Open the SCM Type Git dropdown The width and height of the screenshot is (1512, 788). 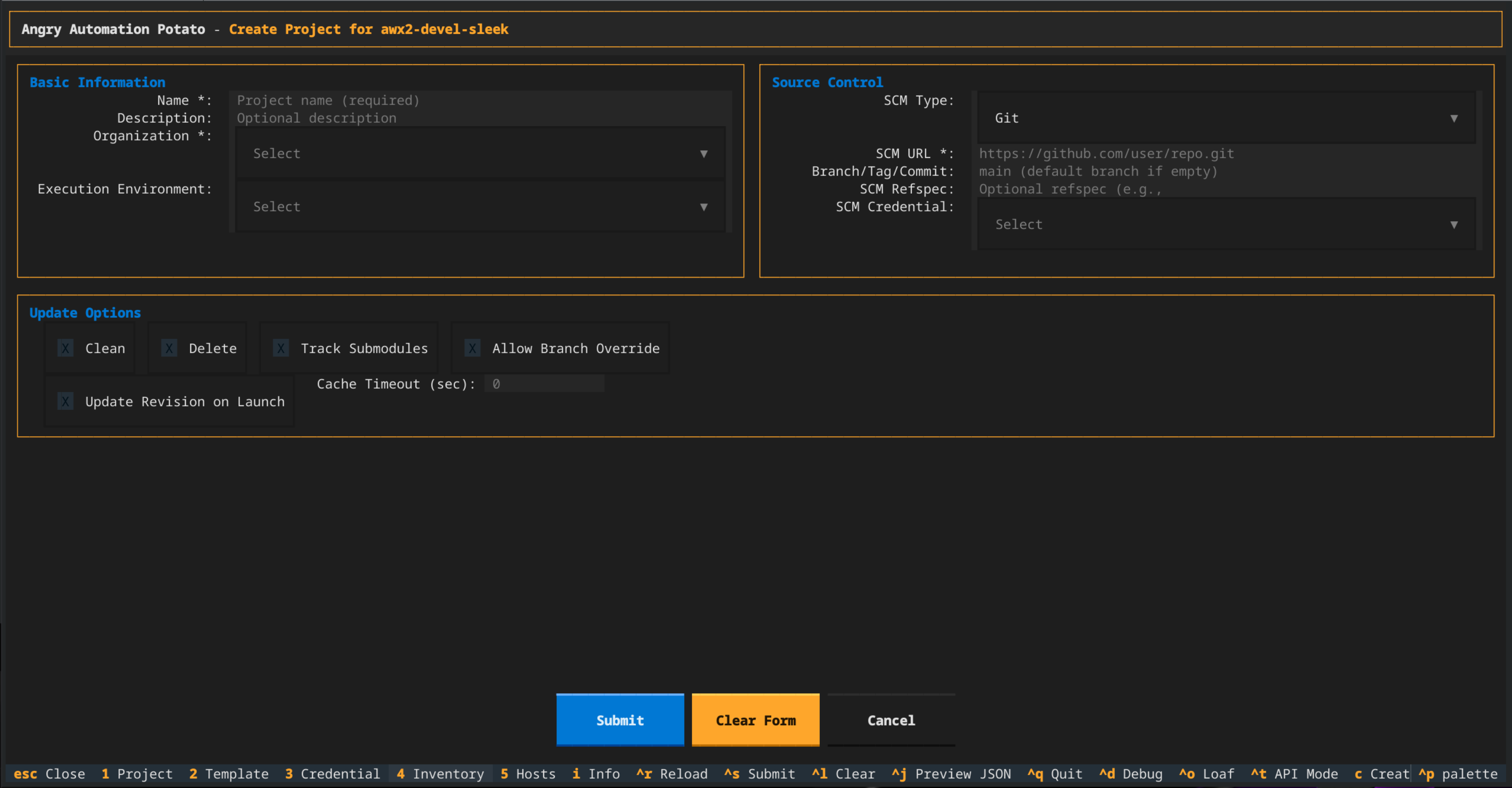(1227, 118)
